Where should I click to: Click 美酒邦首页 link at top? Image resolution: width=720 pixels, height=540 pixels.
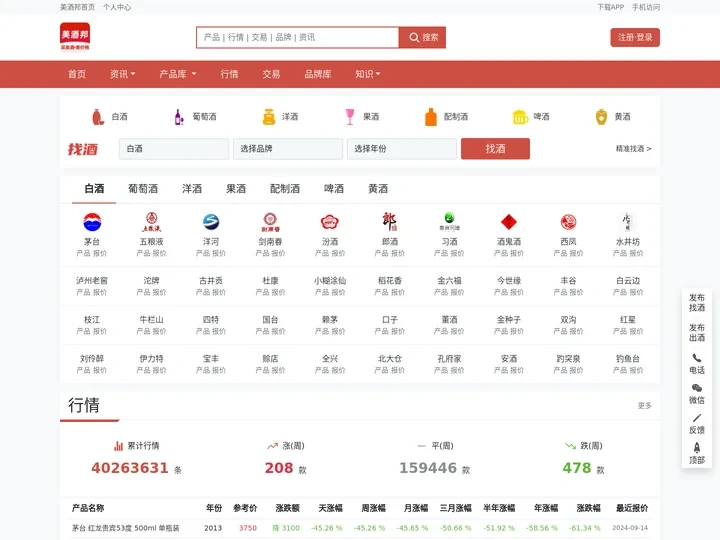77,7
